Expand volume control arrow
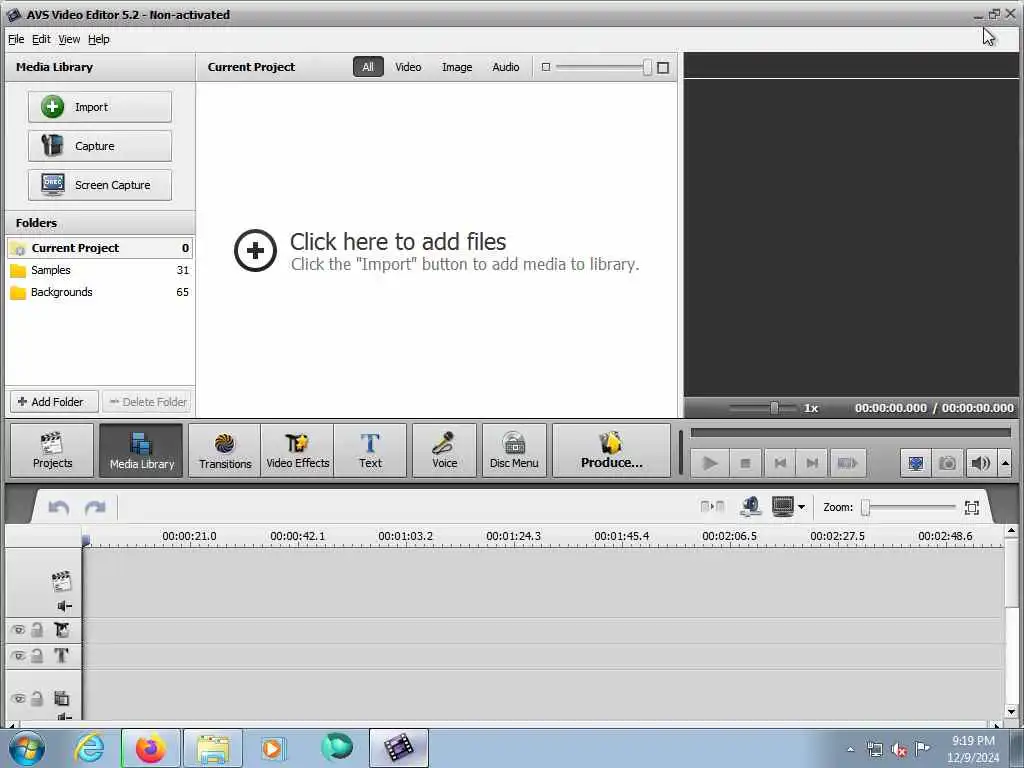Screen dimensions: 1024x768 click(x=1005, y=463)
